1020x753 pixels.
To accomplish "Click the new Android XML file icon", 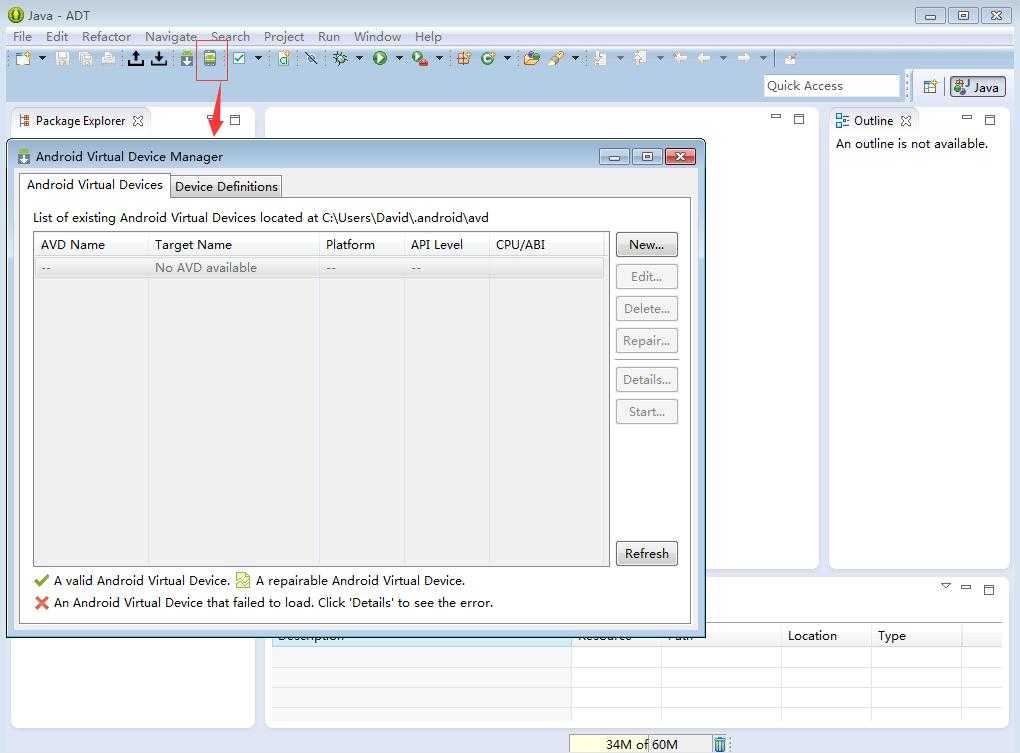I will 284,59.
